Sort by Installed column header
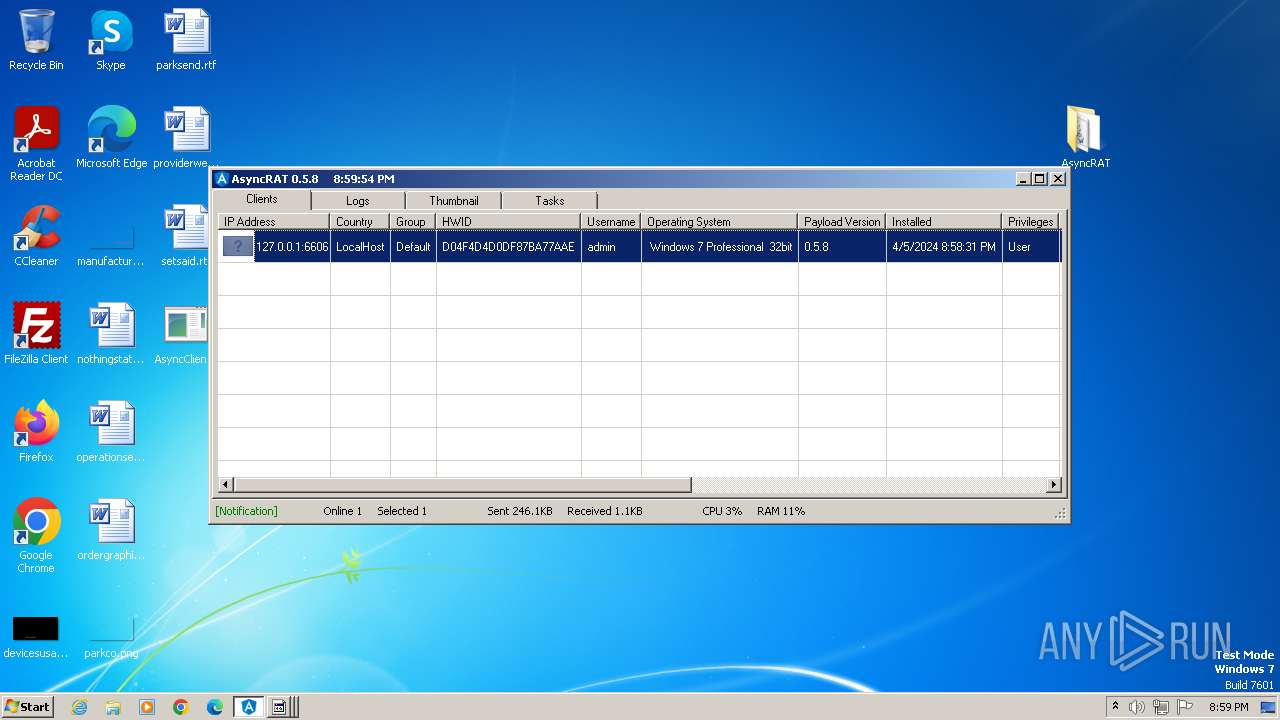This screenshot has width=1280, height=720. point(944,222)
